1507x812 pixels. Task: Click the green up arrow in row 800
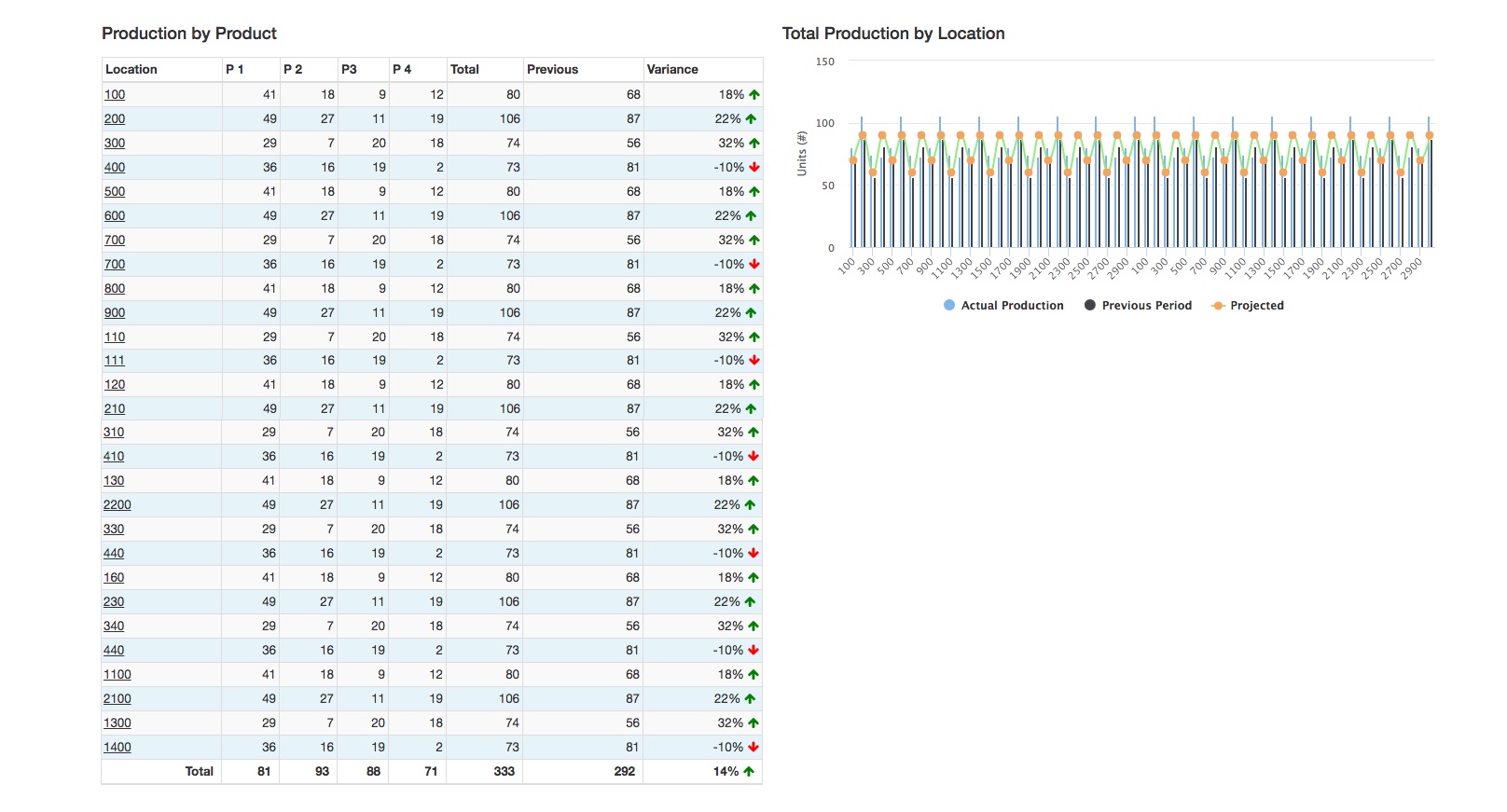pyautogui.click(x=754, y=288)
